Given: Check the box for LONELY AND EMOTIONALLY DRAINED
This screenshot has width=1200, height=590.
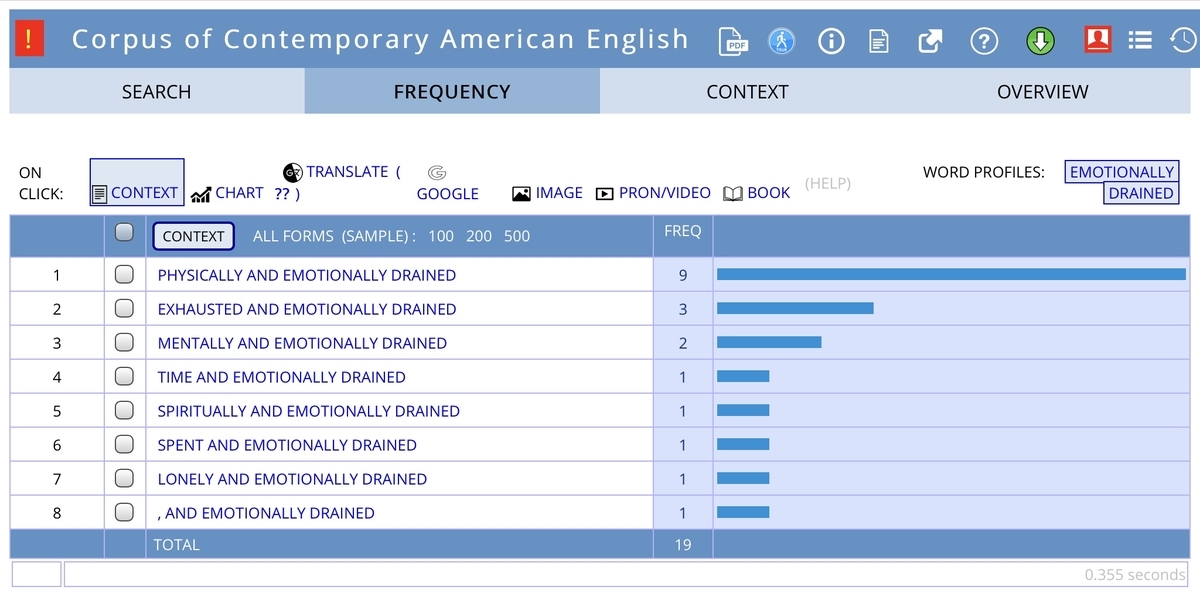Looking at the screenshot, I should coord(124,478).
